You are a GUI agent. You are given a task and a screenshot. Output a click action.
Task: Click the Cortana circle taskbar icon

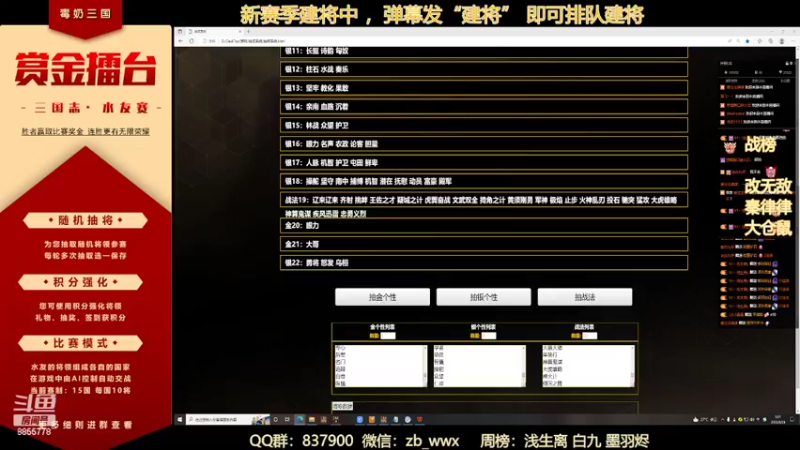[276, 419]
